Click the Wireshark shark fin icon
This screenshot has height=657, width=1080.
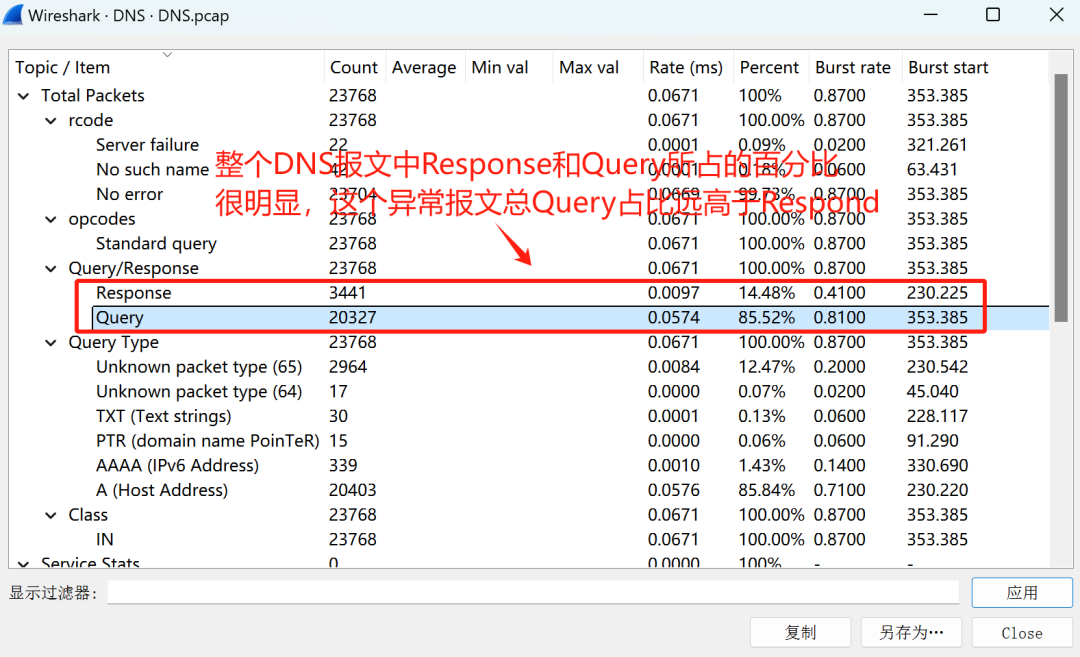click(14, 15)
